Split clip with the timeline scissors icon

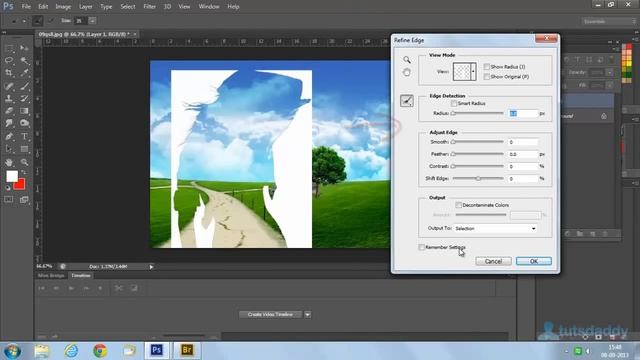coord(118,288)
